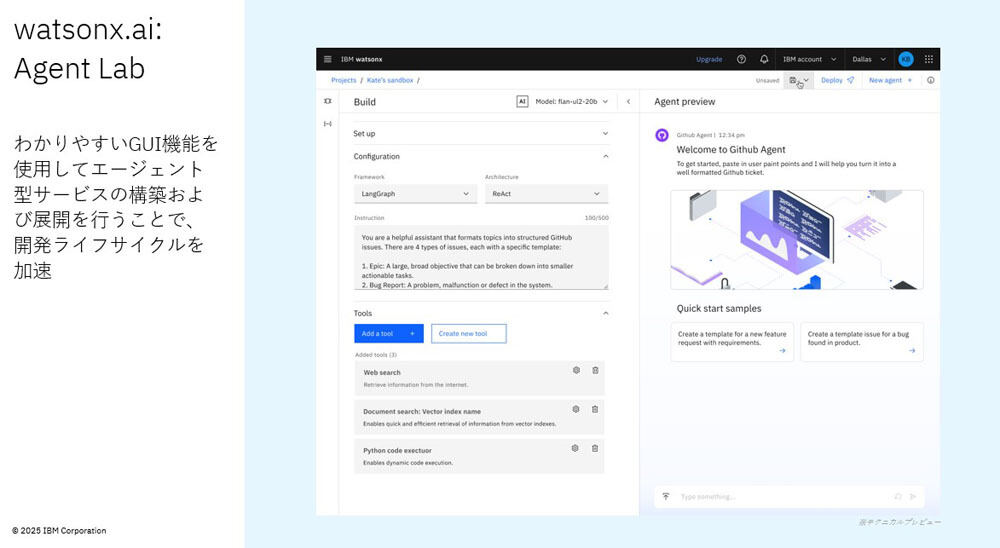Click the Github Agent welcome illustration
The height and width of the screenshot is (548, 1000).
797,239
